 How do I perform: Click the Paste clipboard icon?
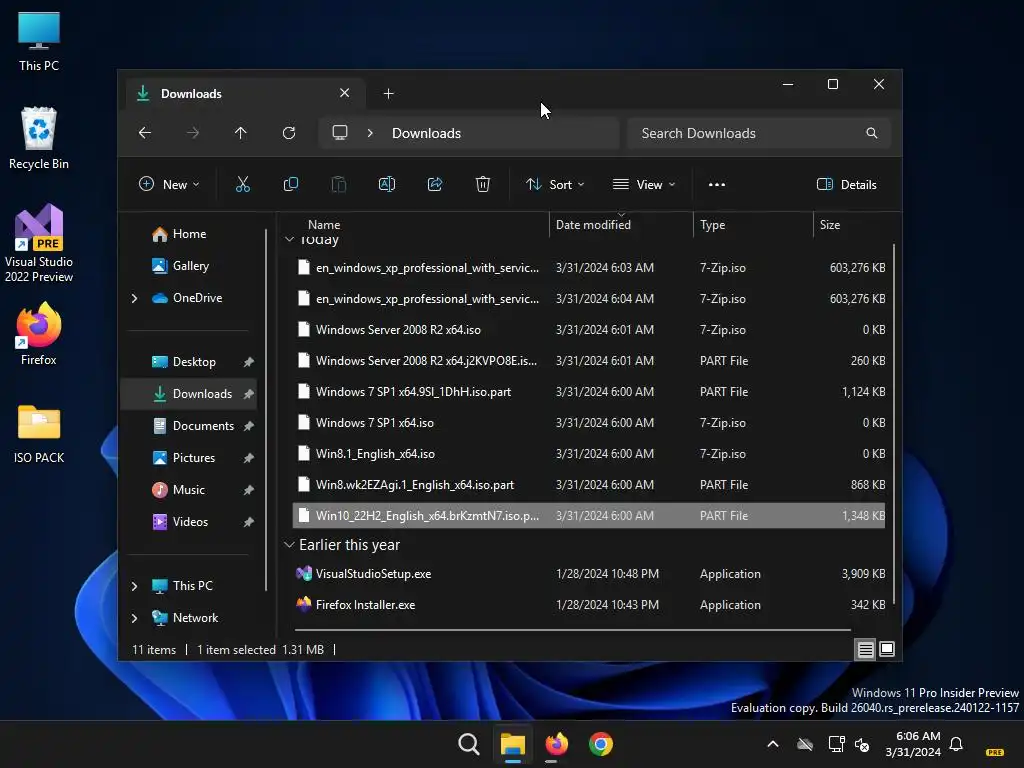pyautogui.click(x=338, y=185)
